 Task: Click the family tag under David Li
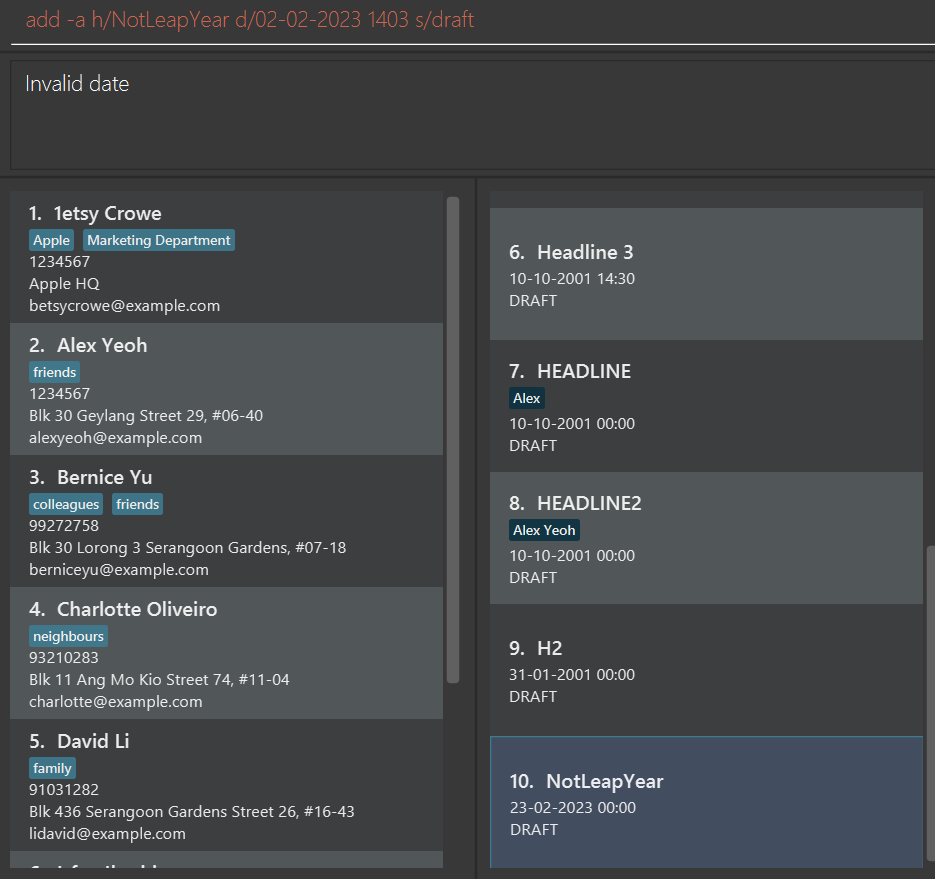pyautogui.click(x=52, y=768)
